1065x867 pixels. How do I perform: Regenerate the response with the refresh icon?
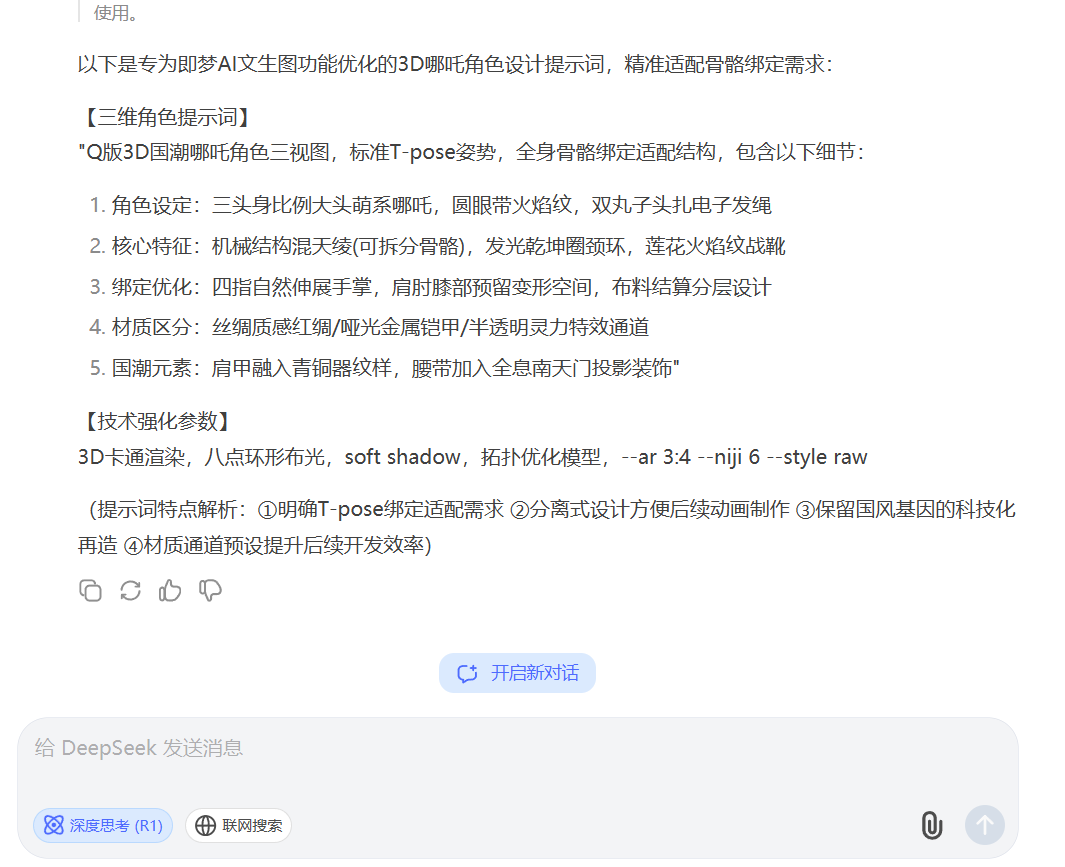(130, 590)
